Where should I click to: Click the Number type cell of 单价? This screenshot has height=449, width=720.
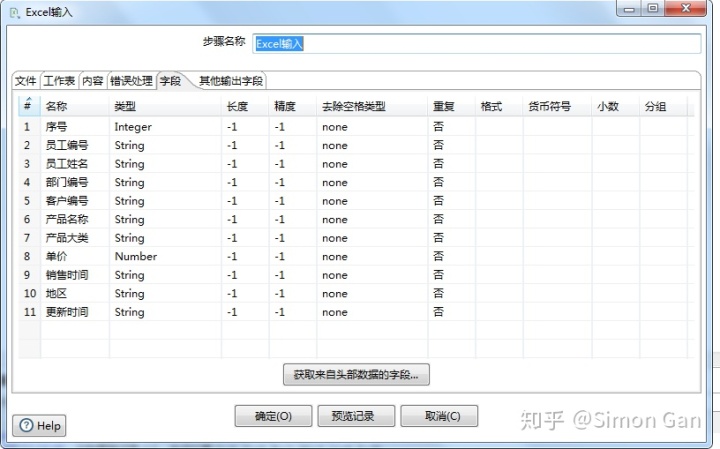point(165,256)
